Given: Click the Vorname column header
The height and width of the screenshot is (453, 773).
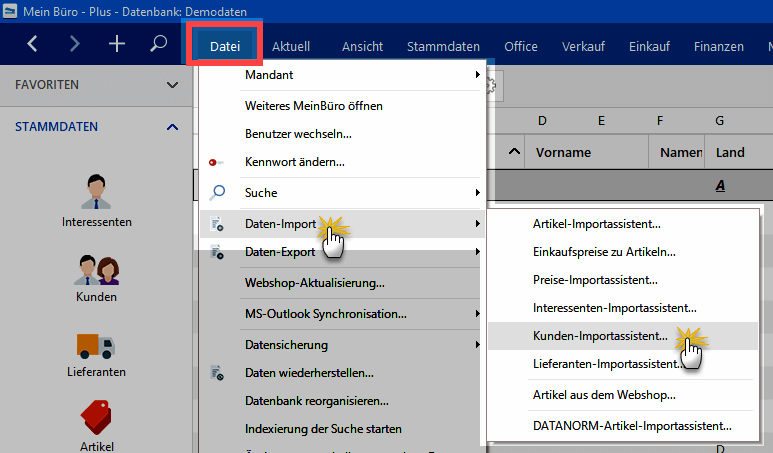Looking at the screenshot, I should (x=586, y=152).
